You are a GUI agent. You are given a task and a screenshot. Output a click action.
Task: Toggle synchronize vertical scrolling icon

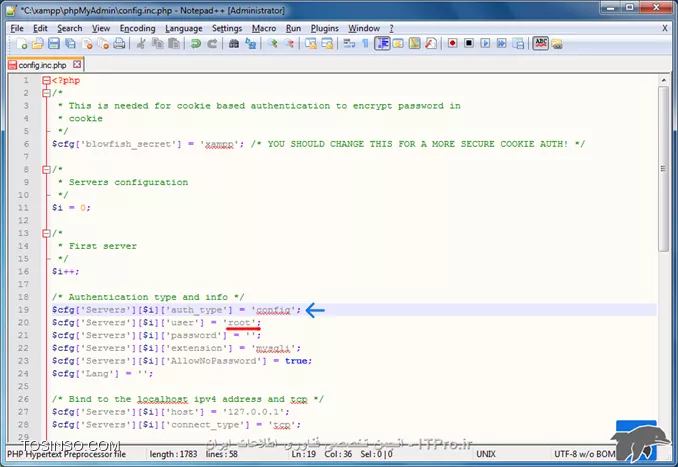[x=310, y=44]
